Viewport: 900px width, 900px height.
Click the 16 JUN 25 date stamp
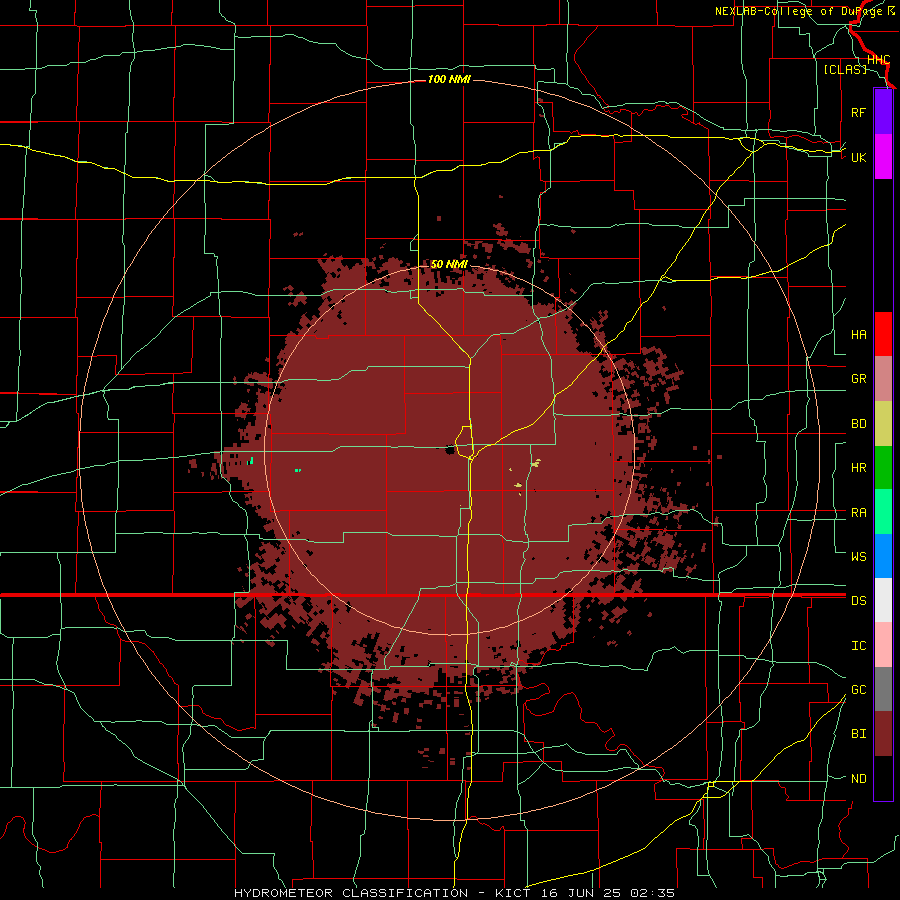click(x=583, y=893)
